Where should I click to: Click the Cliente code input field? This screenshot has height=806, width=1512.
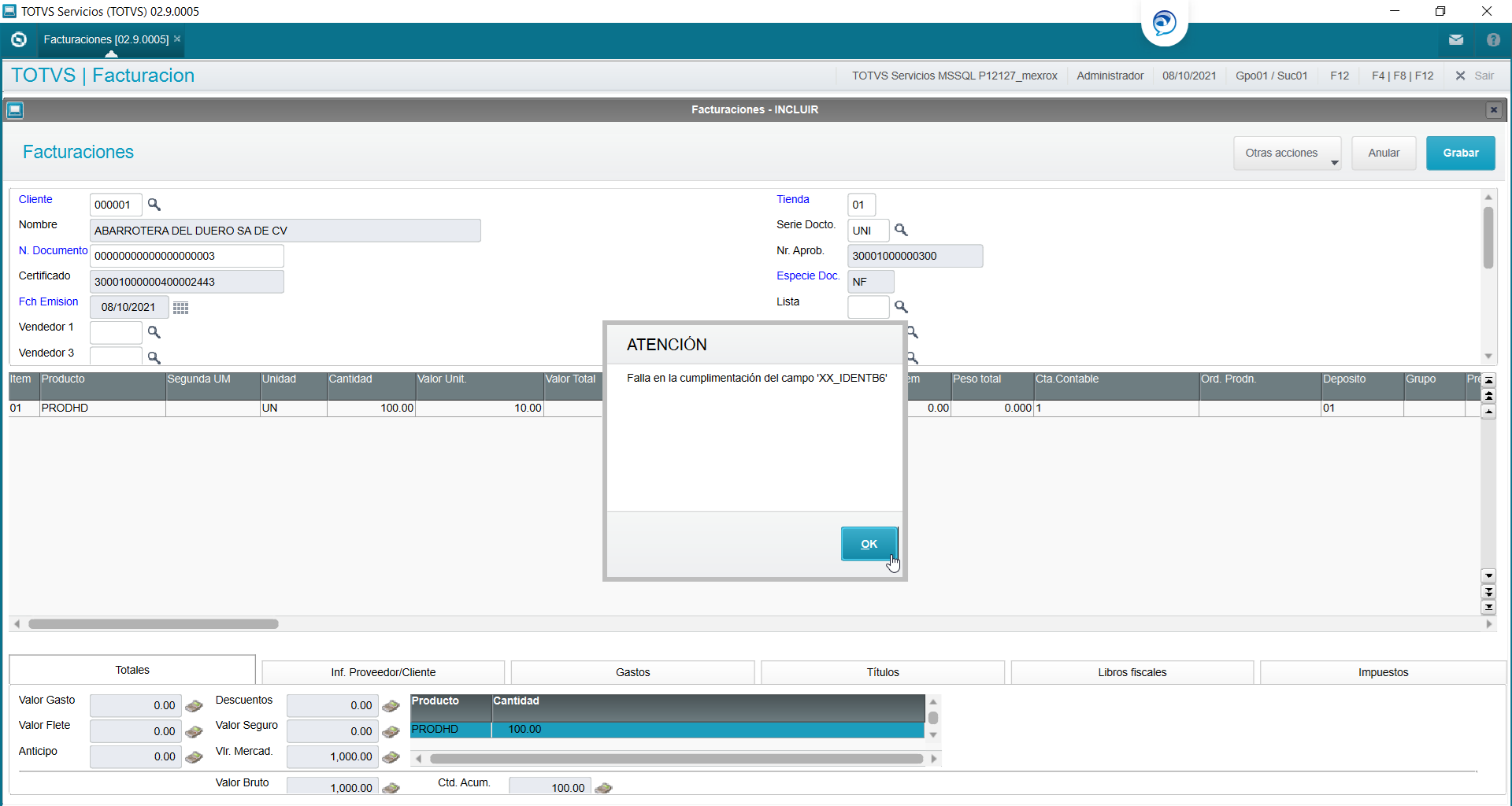point(116,205)
